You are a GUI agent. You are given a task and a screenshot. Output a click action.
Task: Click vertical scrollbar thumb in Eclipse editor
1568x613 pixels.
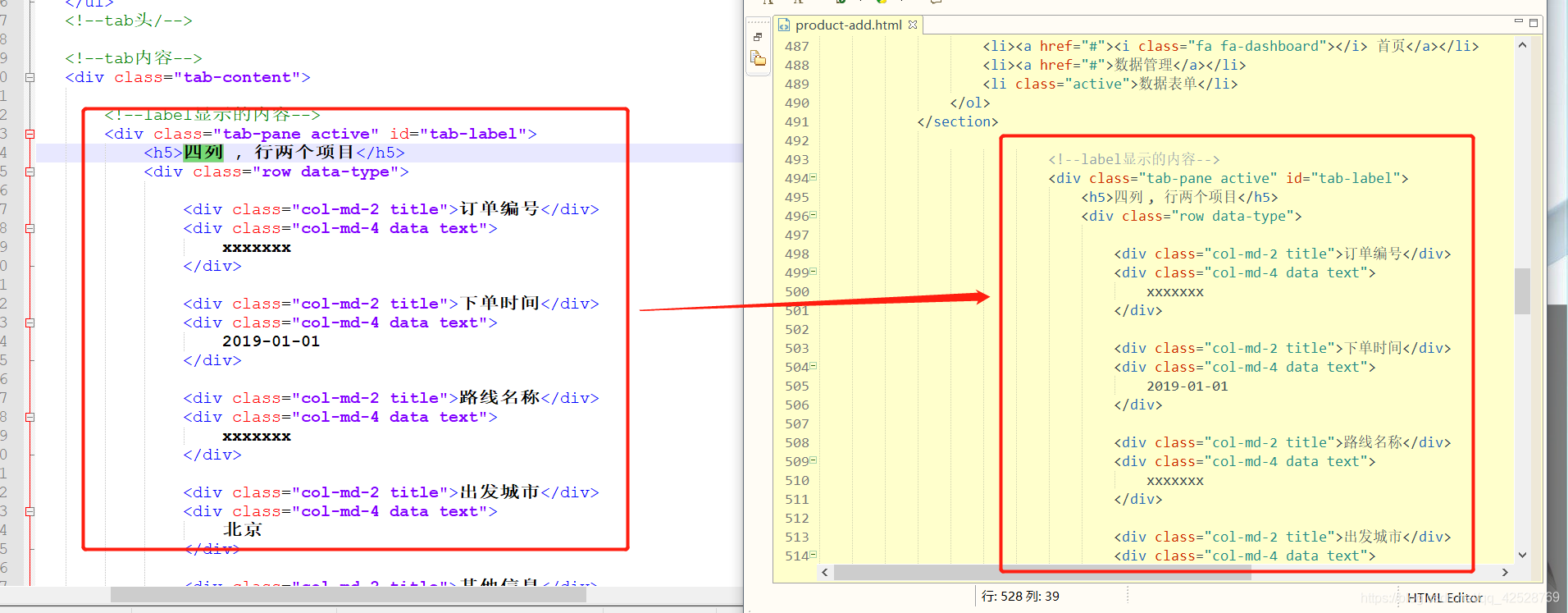[1522, 290]
